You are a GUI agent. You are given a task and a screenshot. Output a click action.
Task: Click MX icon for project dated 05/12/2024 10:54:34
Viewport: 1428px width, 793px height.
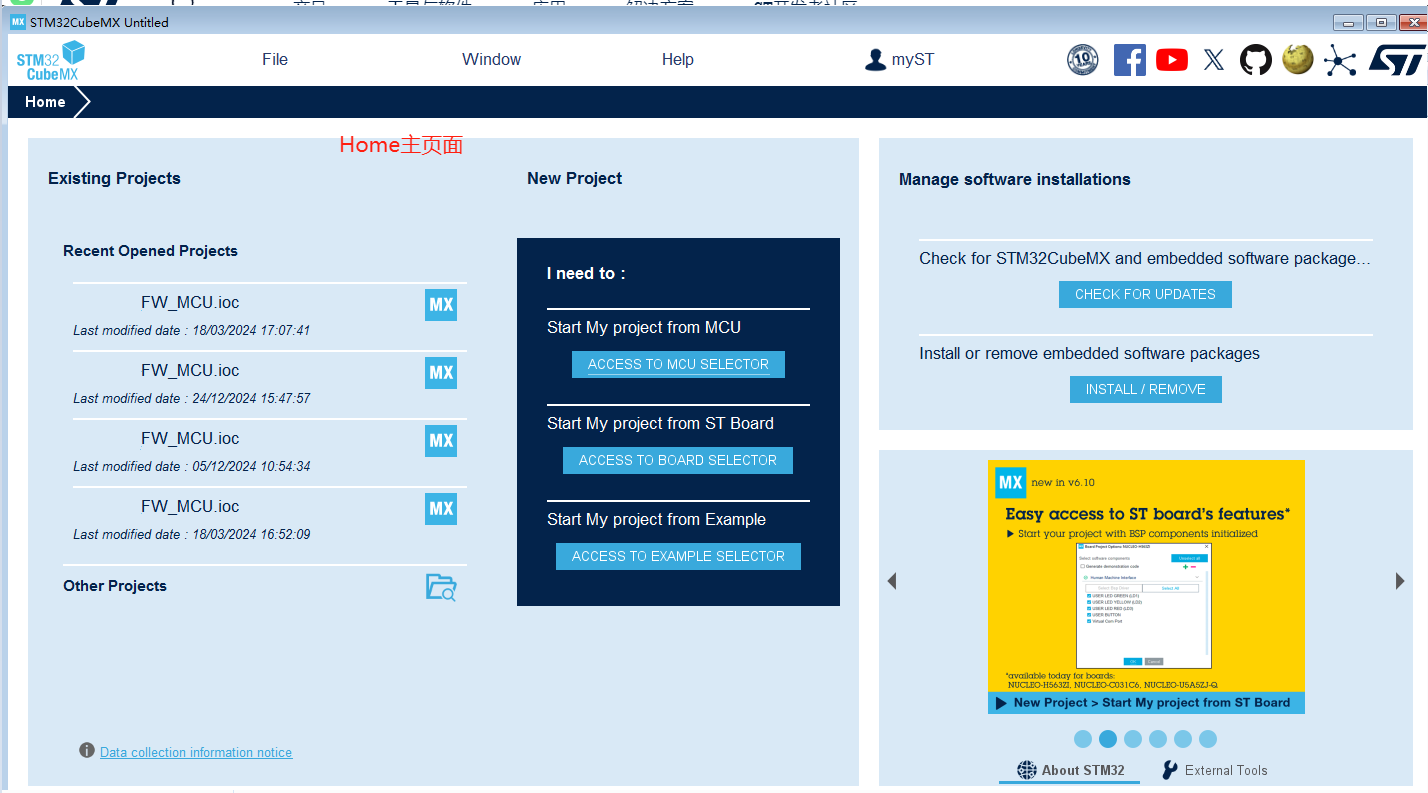click(x=441, y=441)
